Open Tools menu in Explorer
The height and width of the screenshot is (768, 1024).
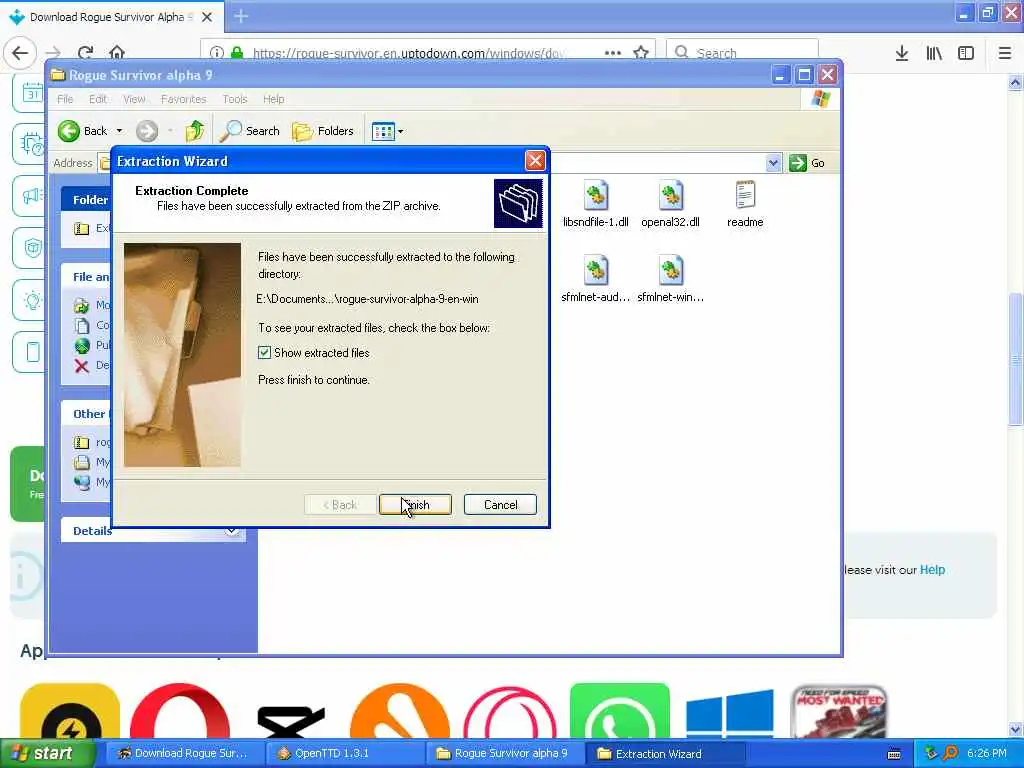click(234, 99)
